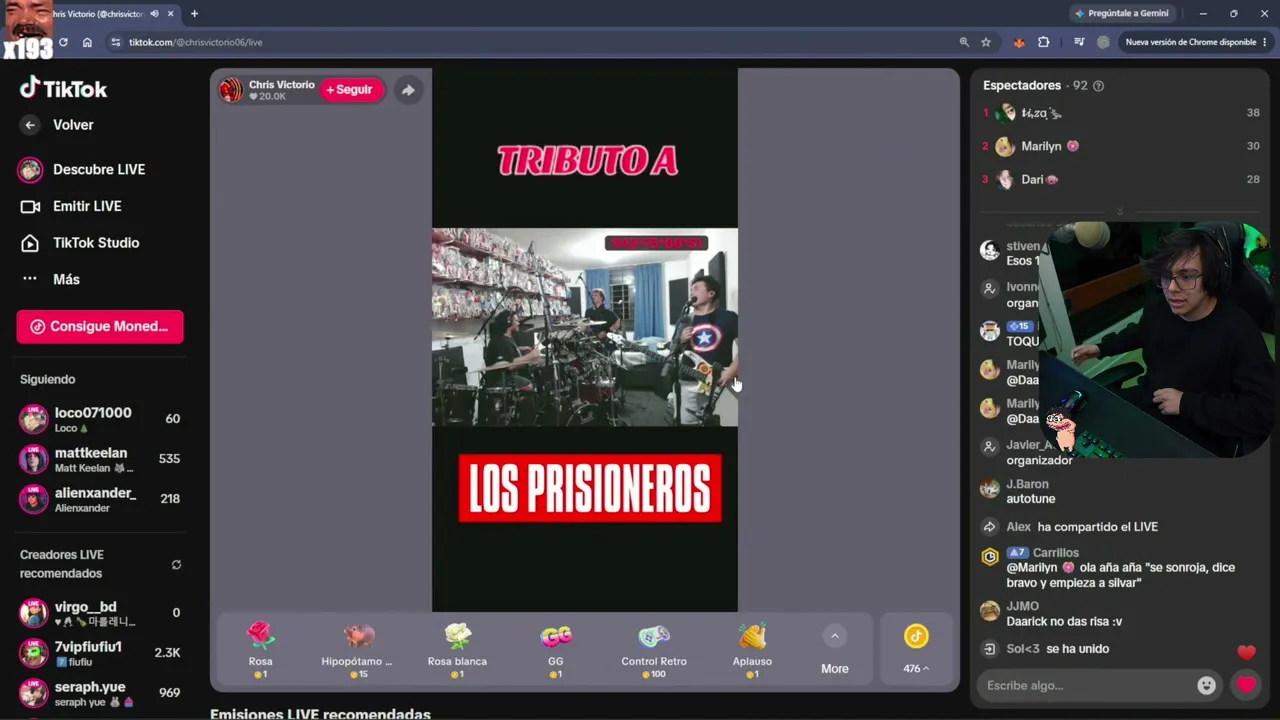Open the Espectadores help icon
Screen dimensions: 1280x720
click(x=1098, y=86)
